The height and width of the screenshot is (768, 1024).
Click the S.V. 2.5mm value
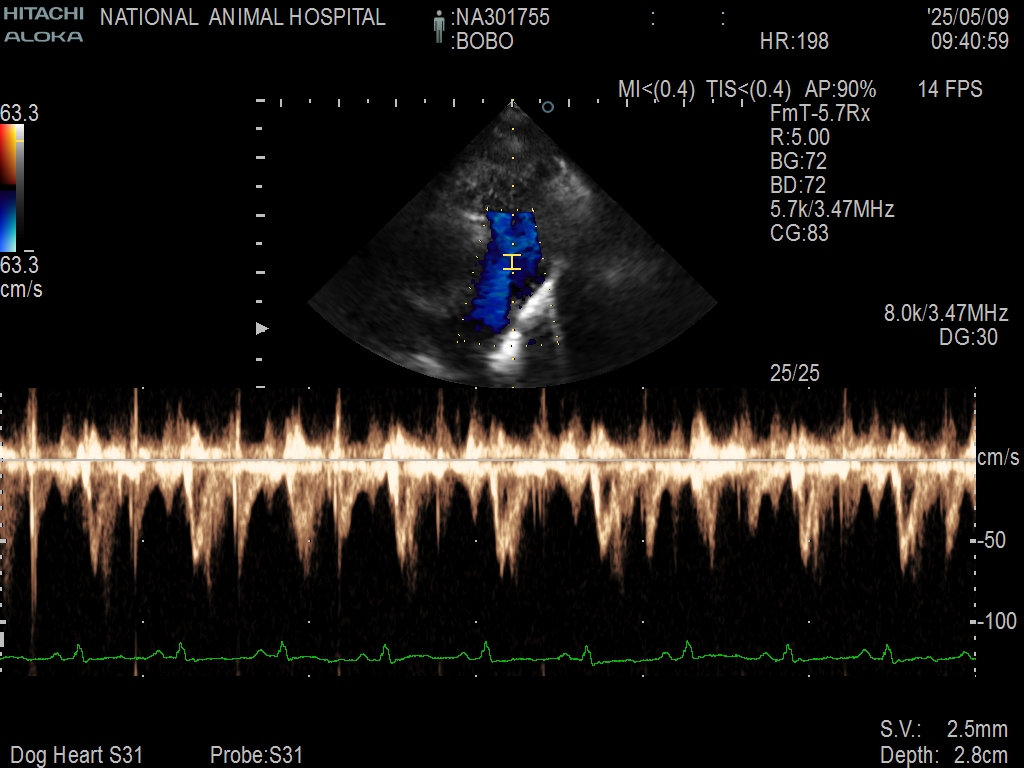point(944,729)
